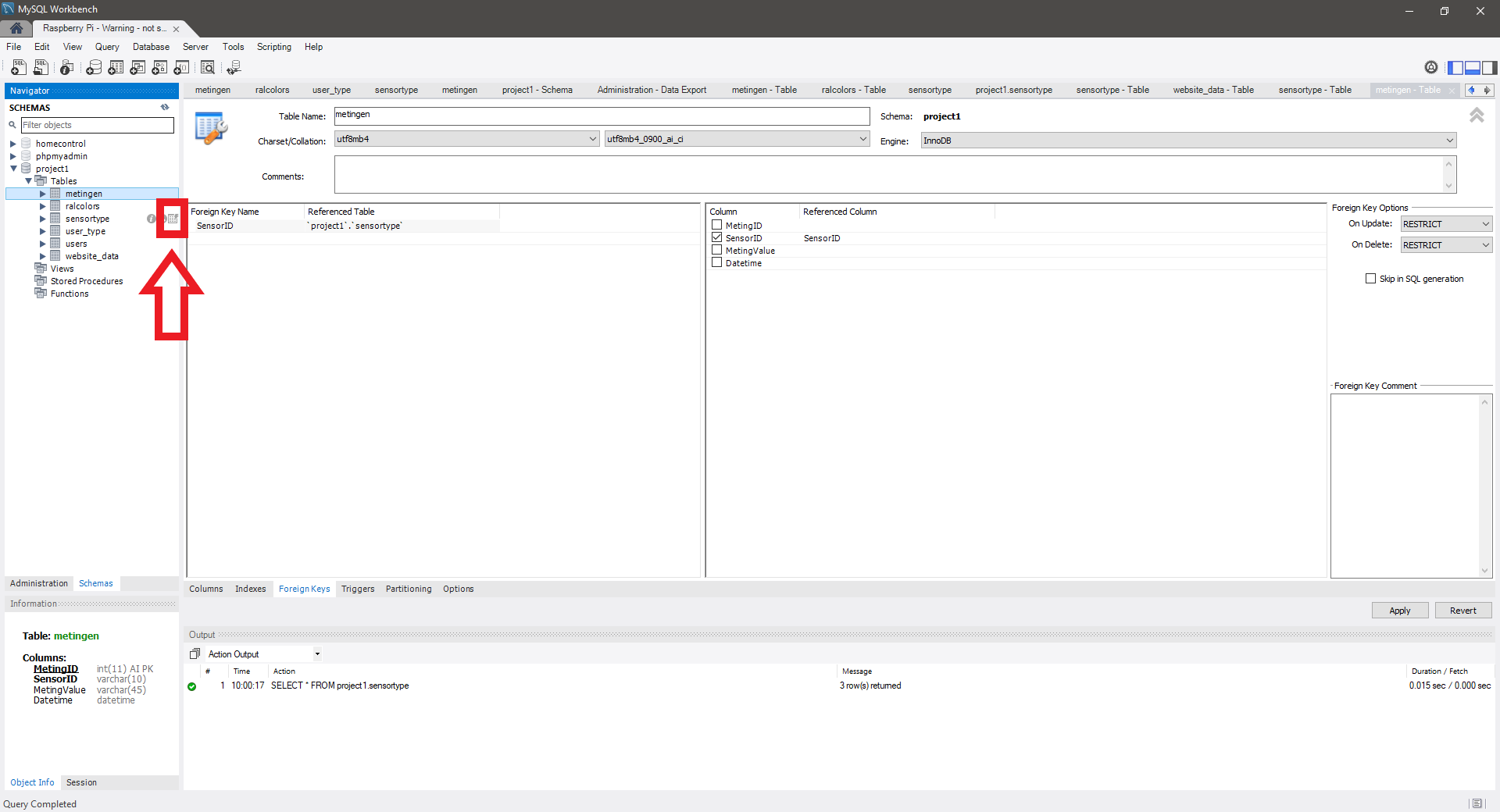Create a new table toolbar icon
The height and width of the screenshot is (812, 1500).
click(x=116, y=68)
